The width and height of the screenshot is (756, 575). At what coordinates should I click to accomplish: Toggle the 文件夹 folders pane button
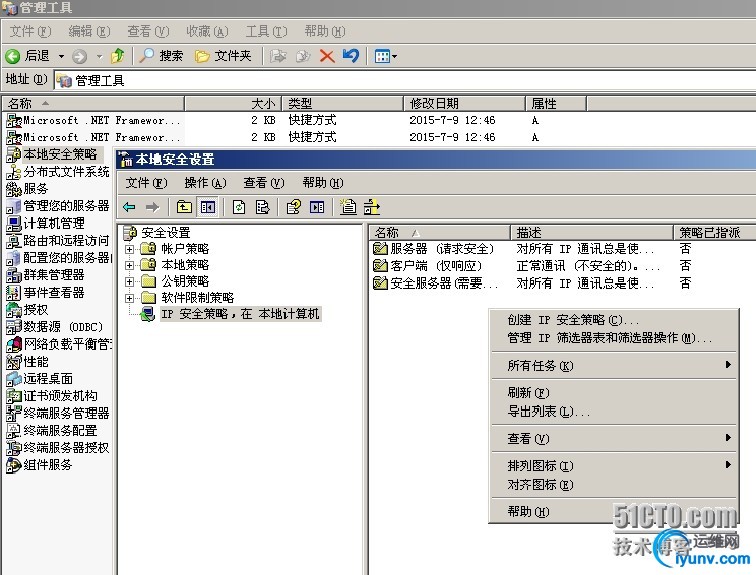pos(223,56)
